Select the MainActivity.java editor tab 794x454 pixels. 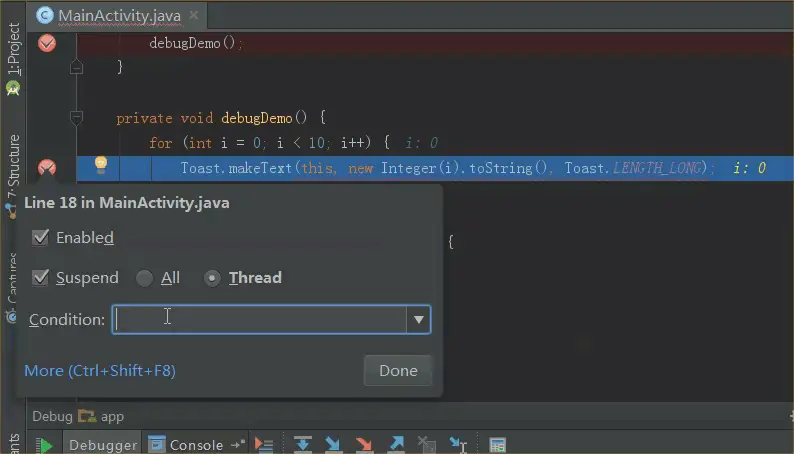click(x=119, y=16)
